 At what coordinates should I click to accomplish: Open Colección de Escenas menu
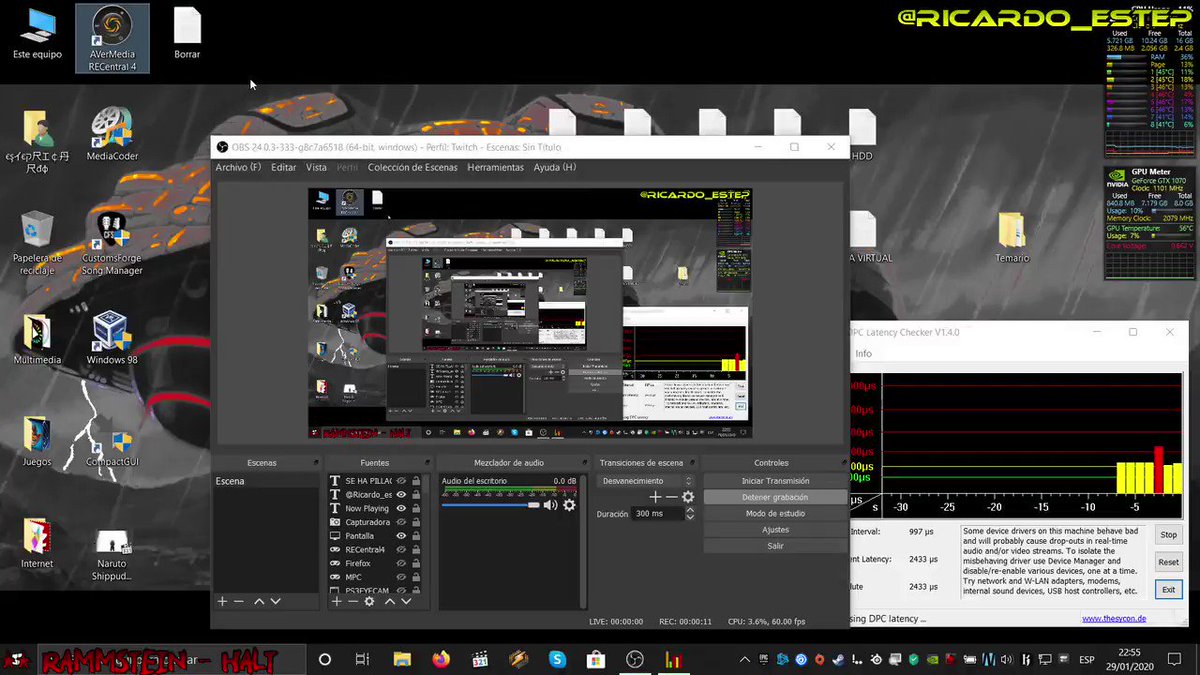tap(412, 167)
